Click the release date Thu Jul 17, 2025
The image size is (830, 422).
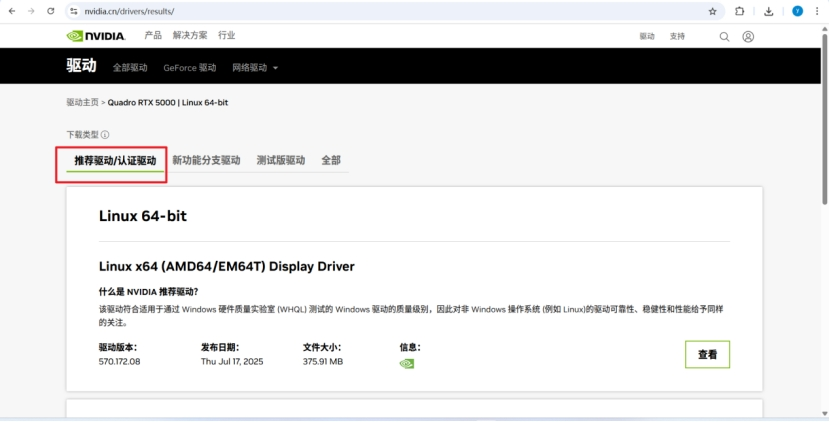tap(232, 362)
